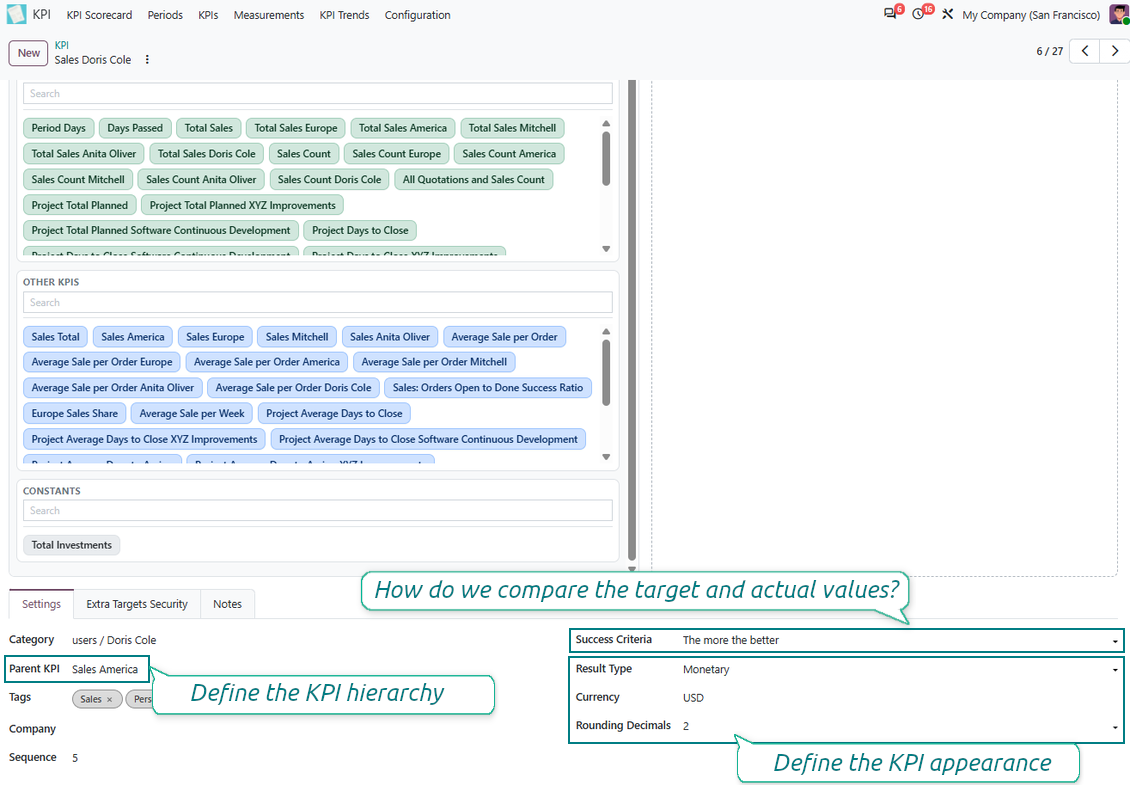Screen dimensions: 1130x785
Task: Switch company My Company (San Francisco)
Action: (x=1031, y=15)
